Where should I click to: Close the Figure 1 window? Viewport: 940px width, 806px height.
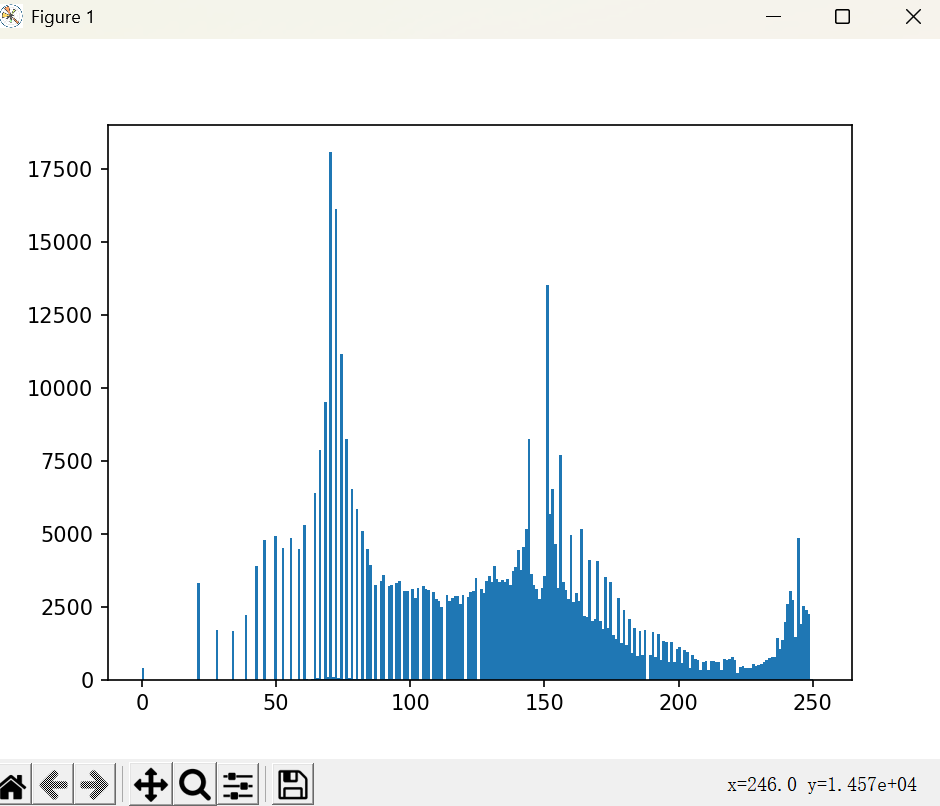pyautogui.click(x=913, y=17)
